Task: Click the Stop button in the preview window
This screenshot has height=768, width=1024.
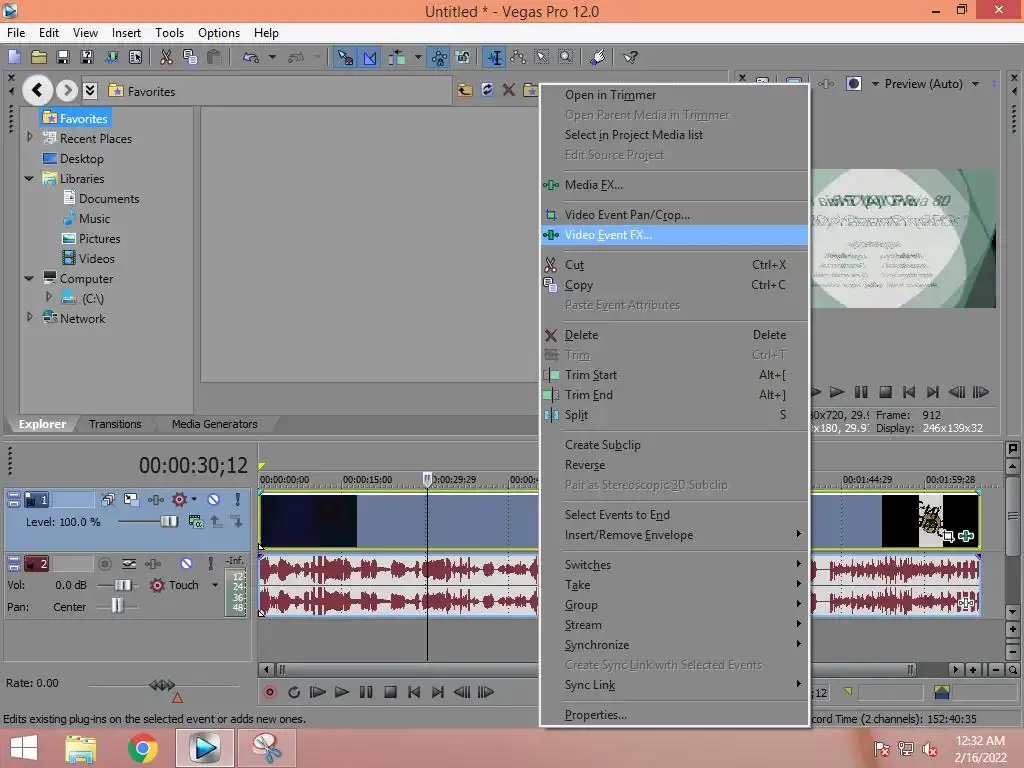Action: [886, 392]
